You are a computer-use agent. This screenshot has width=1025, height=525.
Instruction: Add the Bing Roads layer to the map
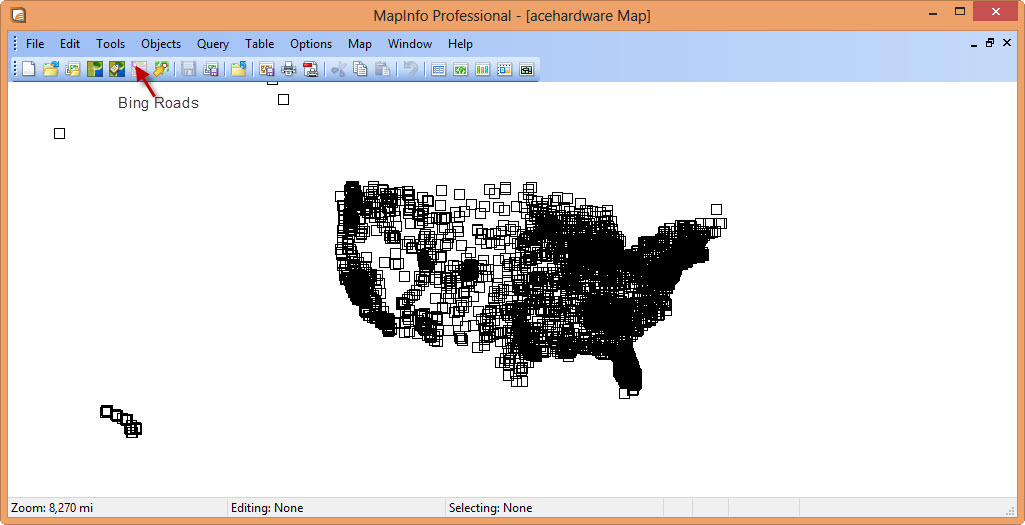[139, 69]
